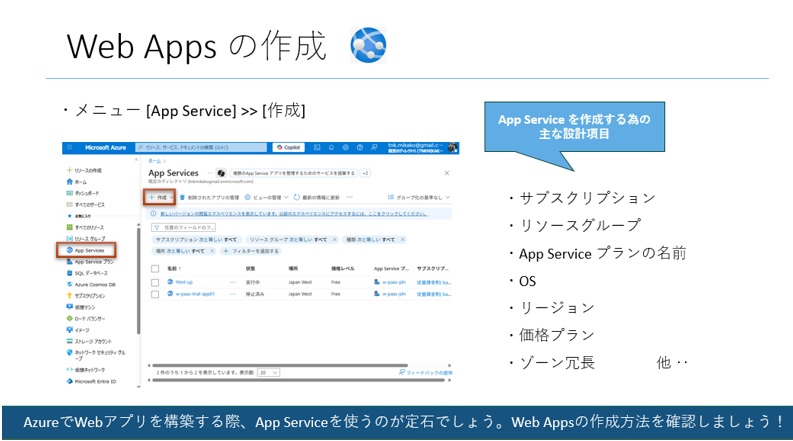This screenshot has width=793, height=441.
Task: Open the グループ化の基準なし dropdown
Action: [419, 197]
